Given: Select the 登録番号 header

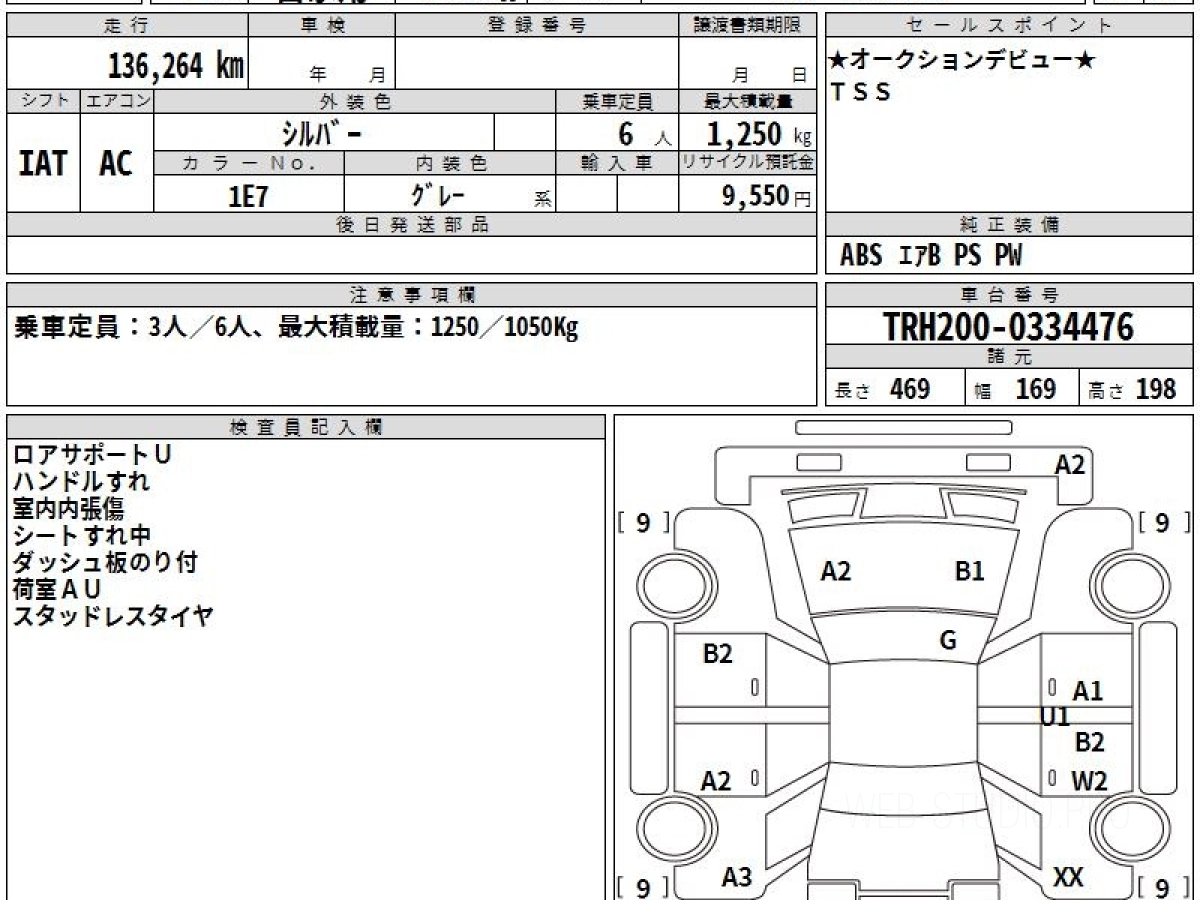Looking at the screenshot, I should 537,26.
